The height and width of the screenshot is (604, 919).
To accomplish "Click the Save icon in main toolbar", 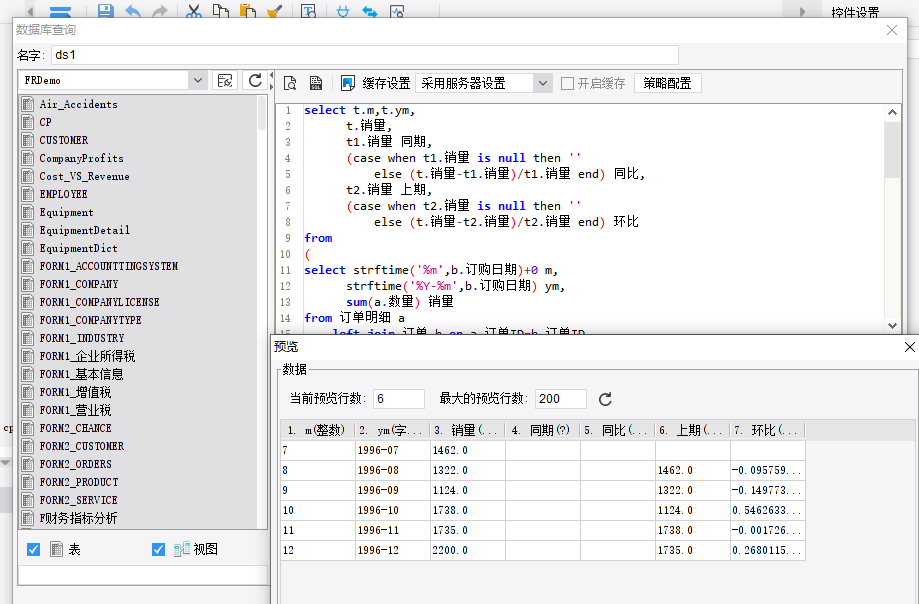I will click(x=105, y=11).
